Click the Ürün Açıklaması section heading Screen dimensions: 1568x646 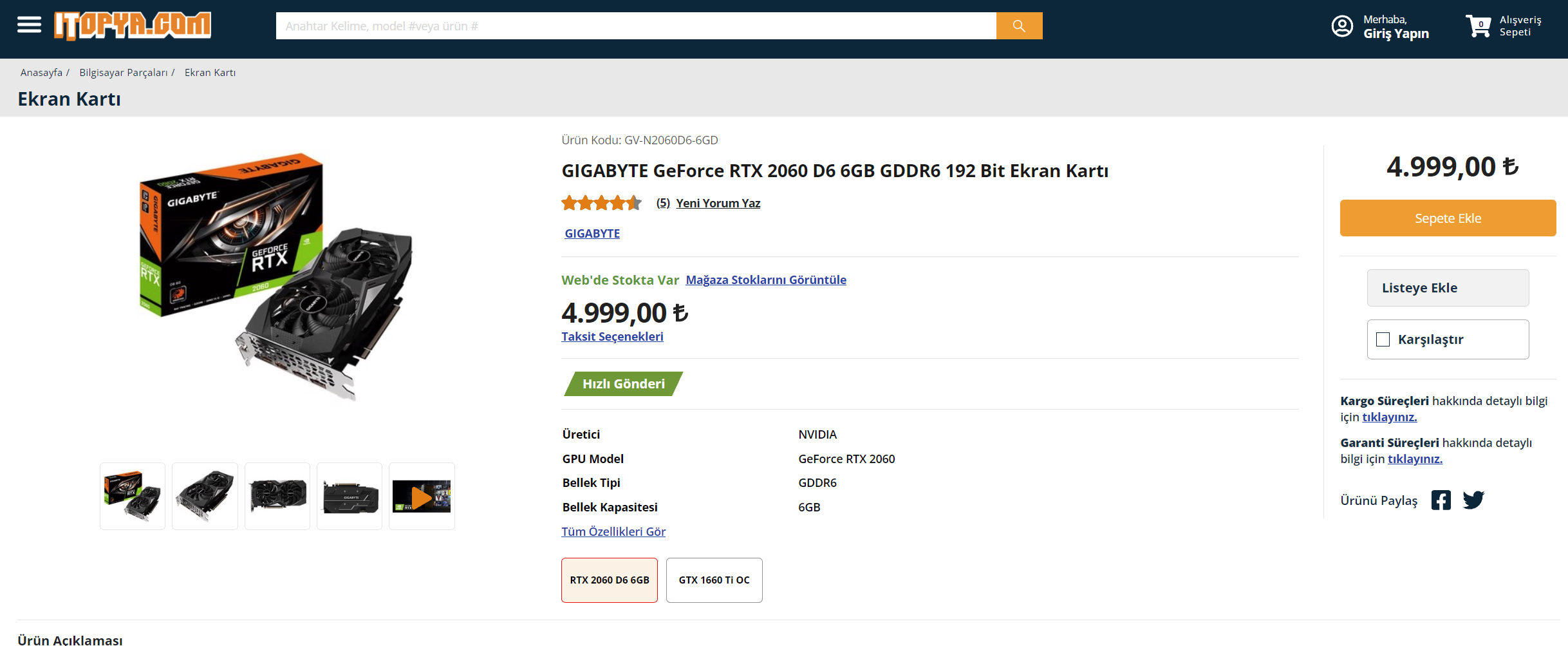(70, 640)
